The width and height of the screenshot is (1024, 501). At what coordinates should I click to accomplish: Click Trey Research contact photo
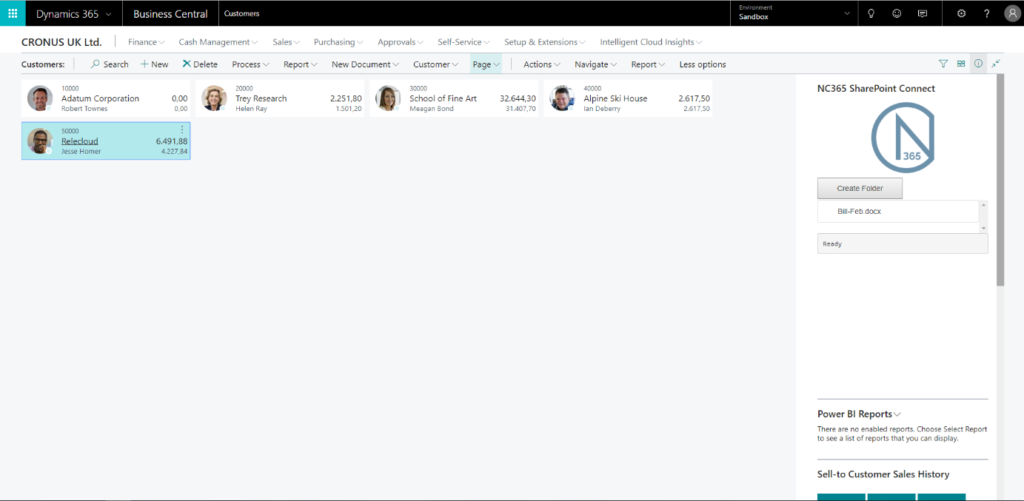[214, 99]
